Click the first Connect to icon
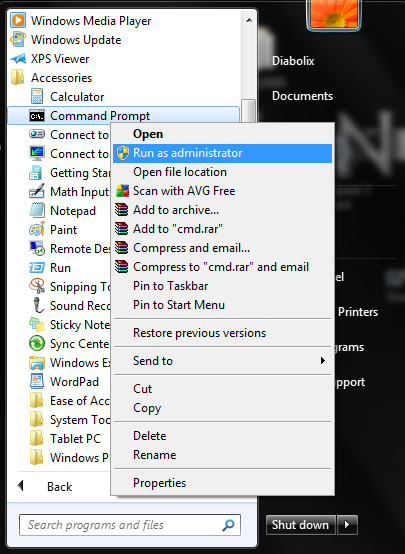 coord(37,134)
